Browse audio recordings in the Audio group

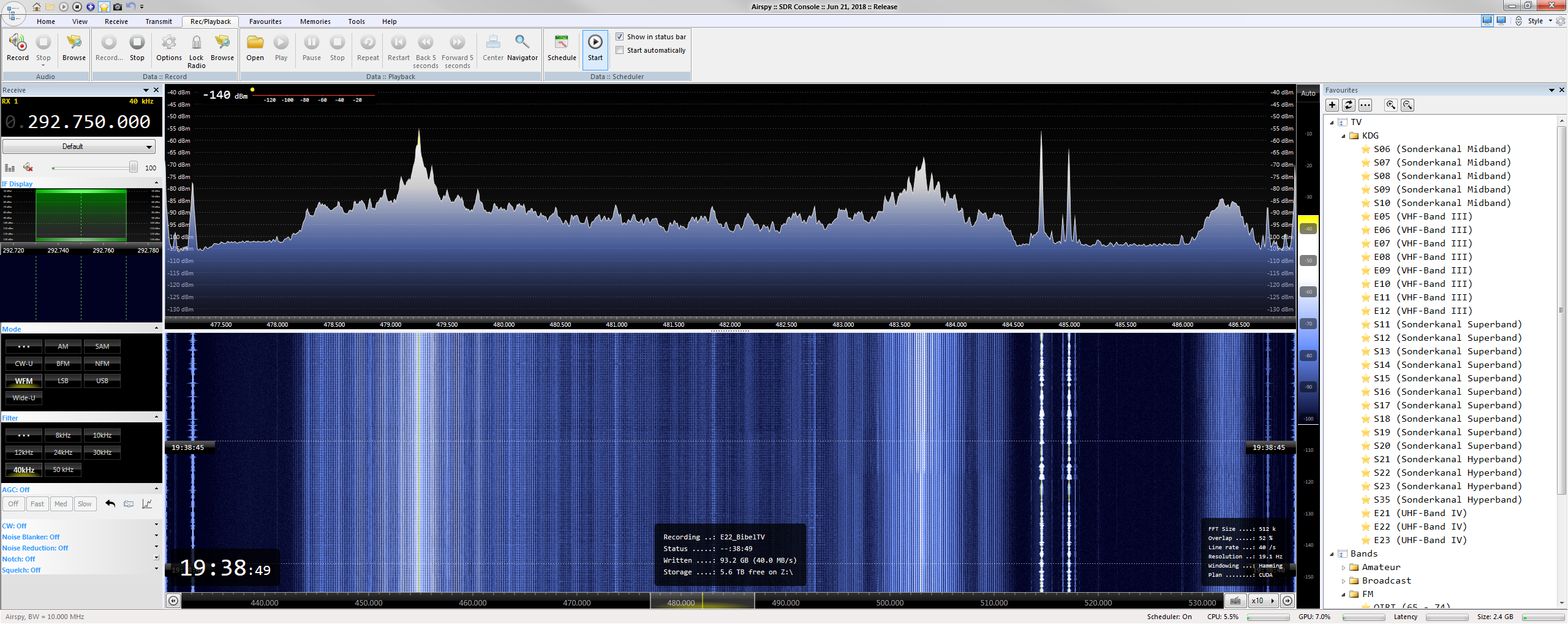tap(74, 48)
